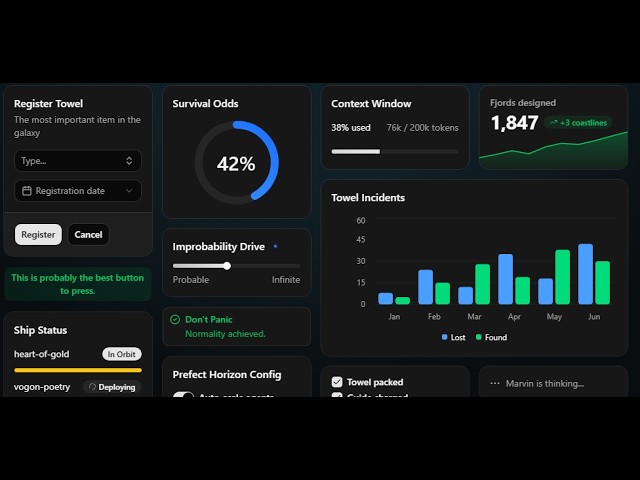The width and height of the screenshot is (640, 480).
Task: Click the blue Jun Lost bar
Action: click(x=585, y=274)
